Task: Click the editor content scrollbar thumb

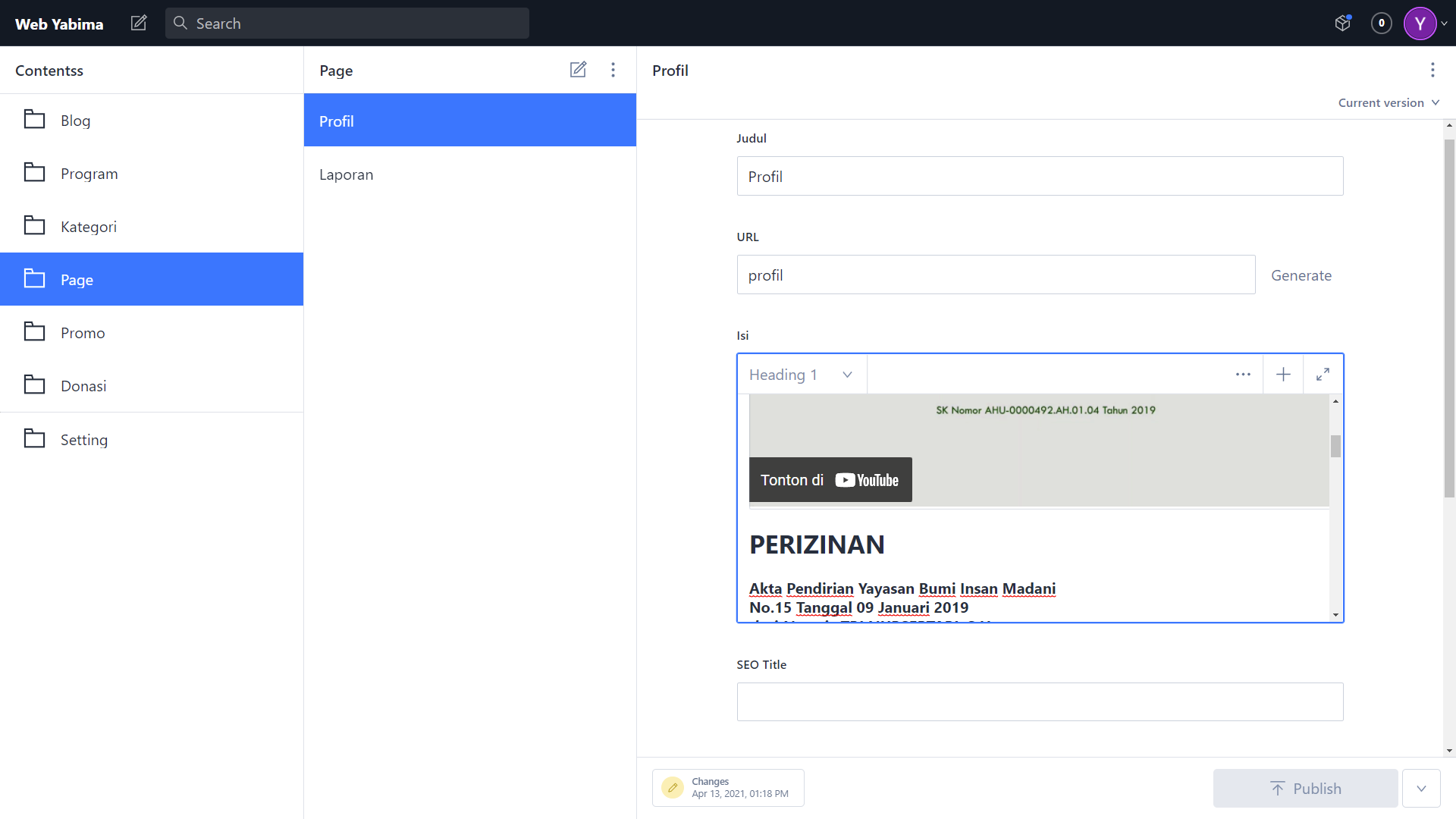Action: click(x=1335, y=446)
